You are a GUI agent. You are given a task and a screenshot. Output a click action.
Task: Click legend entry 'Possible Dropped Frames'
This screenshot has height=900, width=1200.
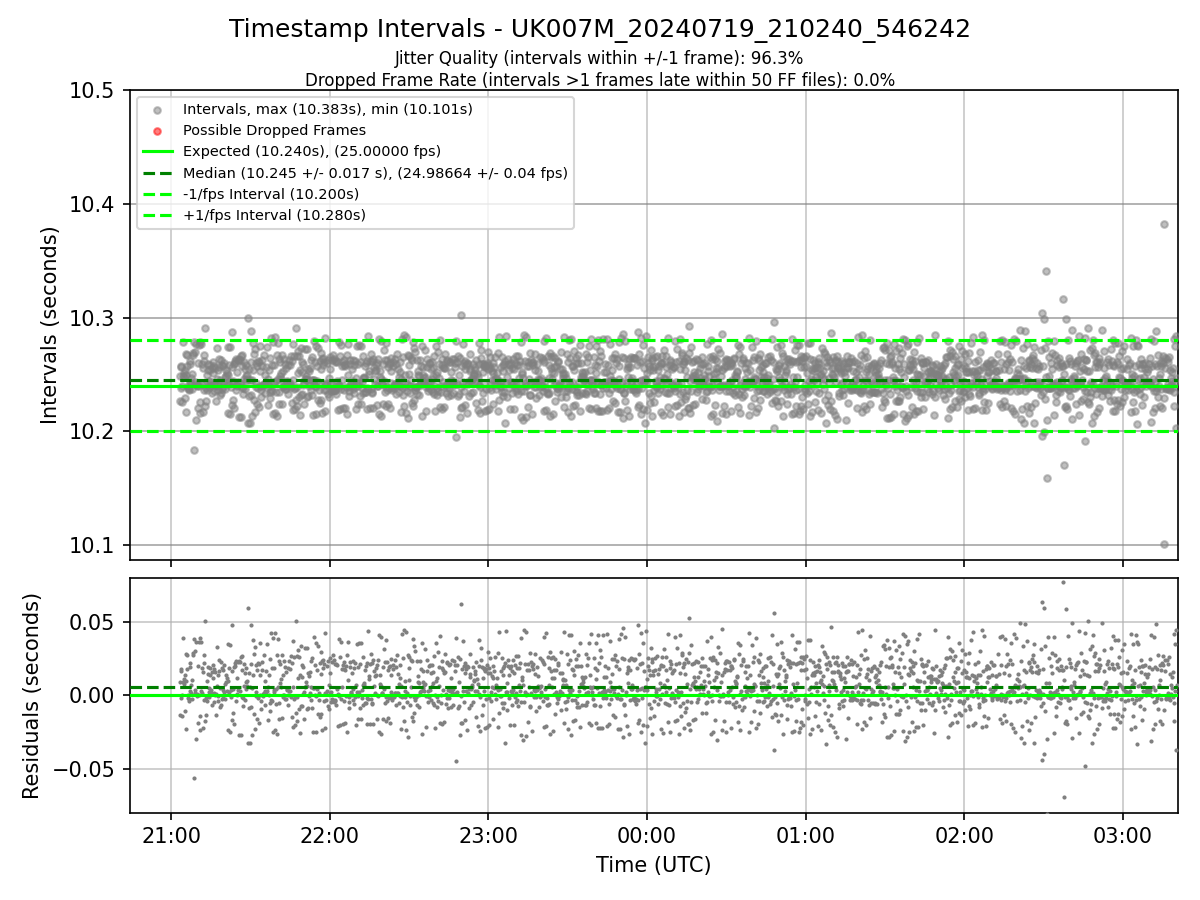tap(274, 130)
